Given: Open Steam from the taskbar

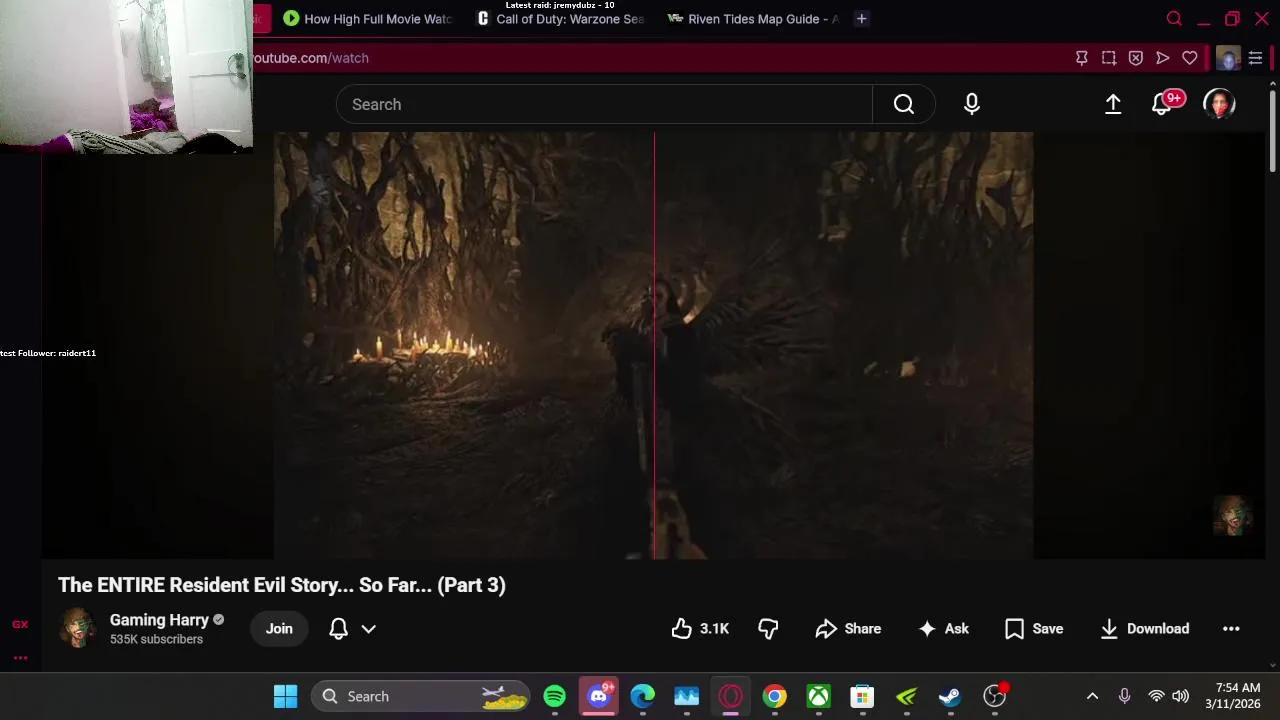Looking at the screenshot, I should (950, 696).
